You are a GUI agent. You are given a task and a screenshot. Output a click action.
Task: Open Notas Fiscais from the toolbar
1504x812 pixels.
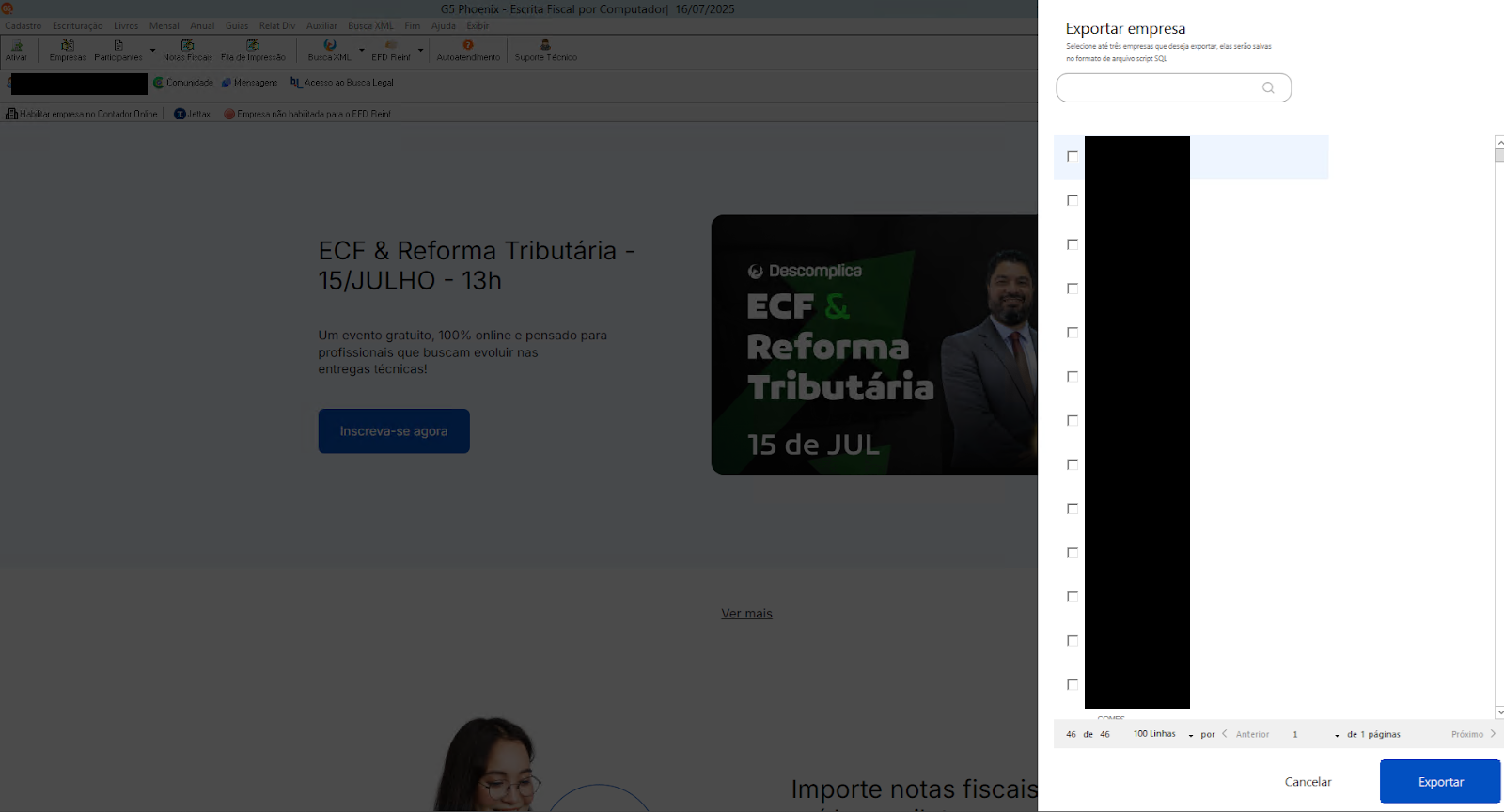(187, 50)
